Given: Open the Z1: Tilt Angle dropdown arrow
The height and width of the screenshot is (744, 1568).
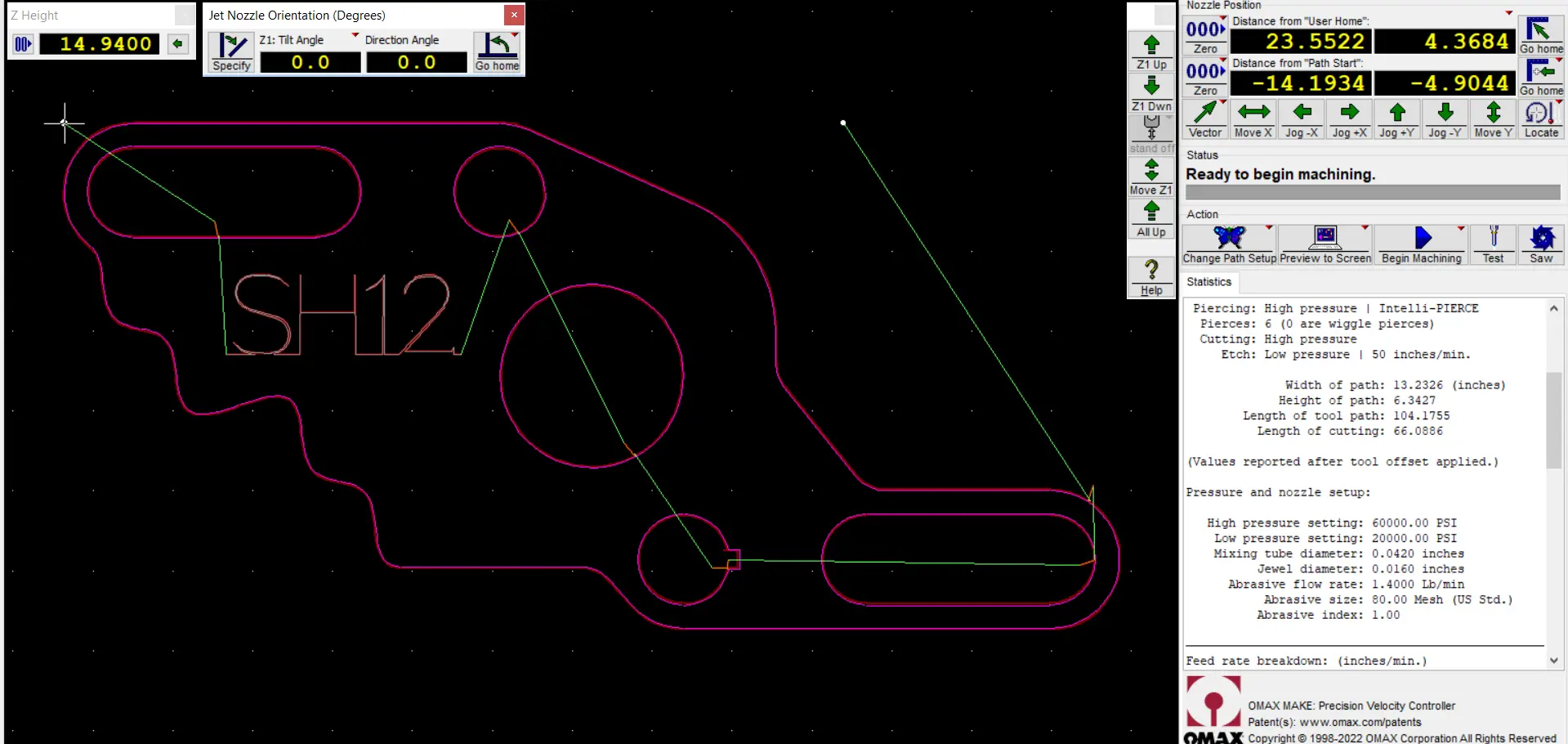Looking at the screenshot, I should (355, 36).
